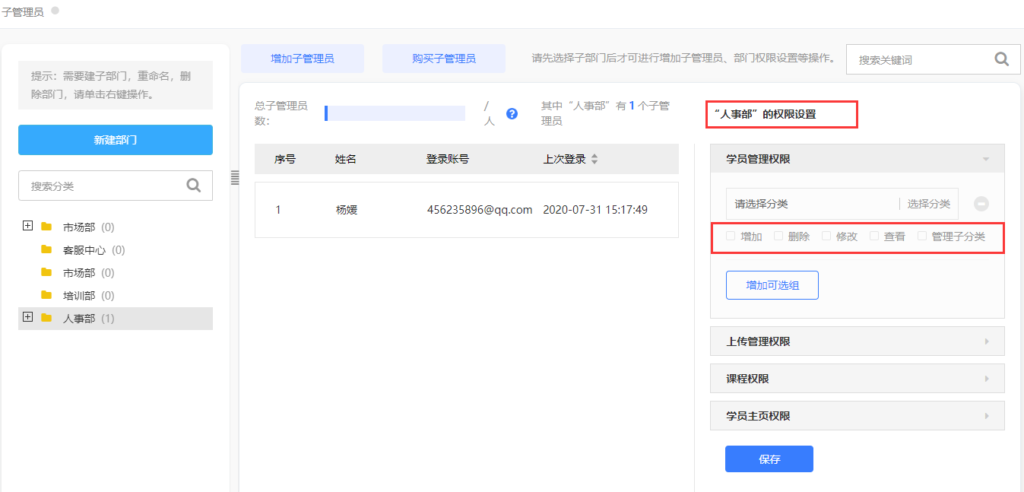1024x492 pixels.
Task: Click the folder icon for 培训部
Action: point(46,295)
